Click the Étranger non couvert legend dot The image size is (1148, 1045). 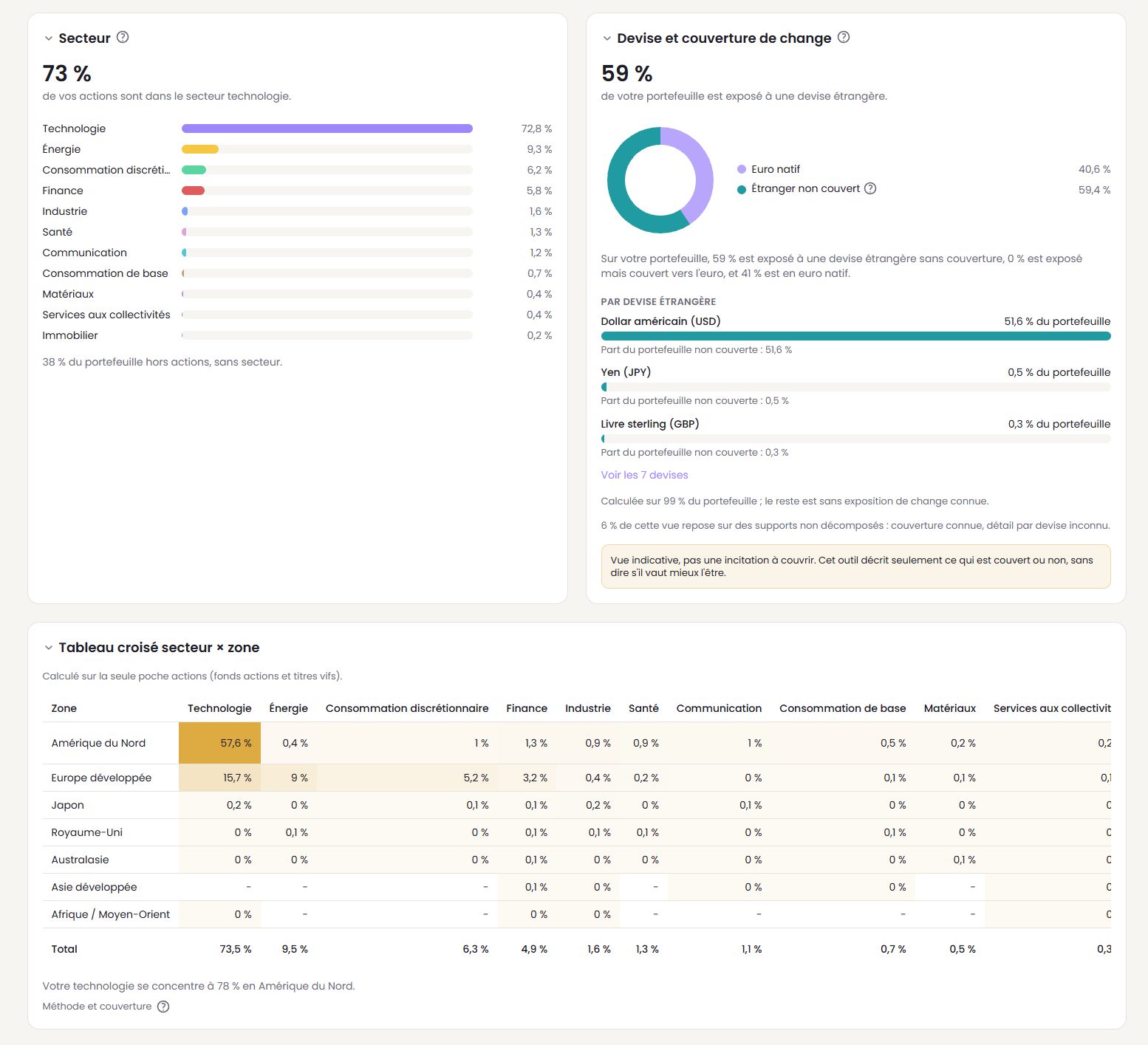(x=742, y=189)
